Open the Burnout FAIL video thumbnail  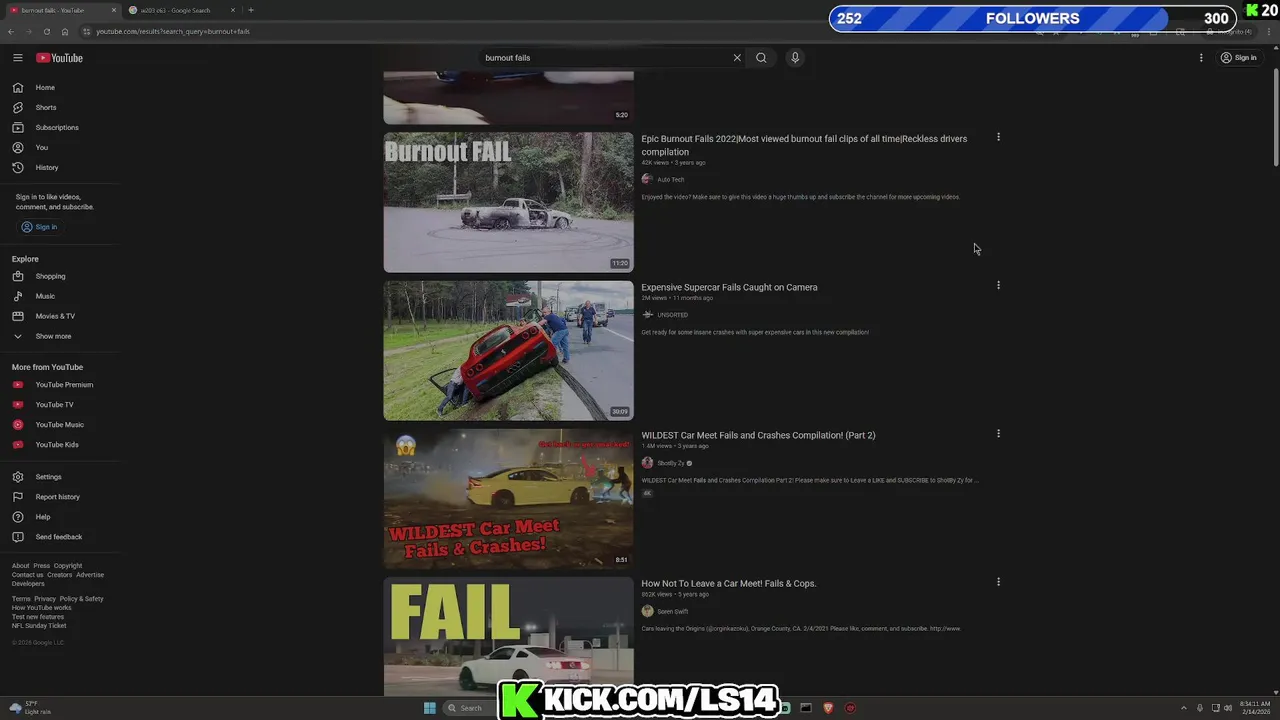point(508,202)
